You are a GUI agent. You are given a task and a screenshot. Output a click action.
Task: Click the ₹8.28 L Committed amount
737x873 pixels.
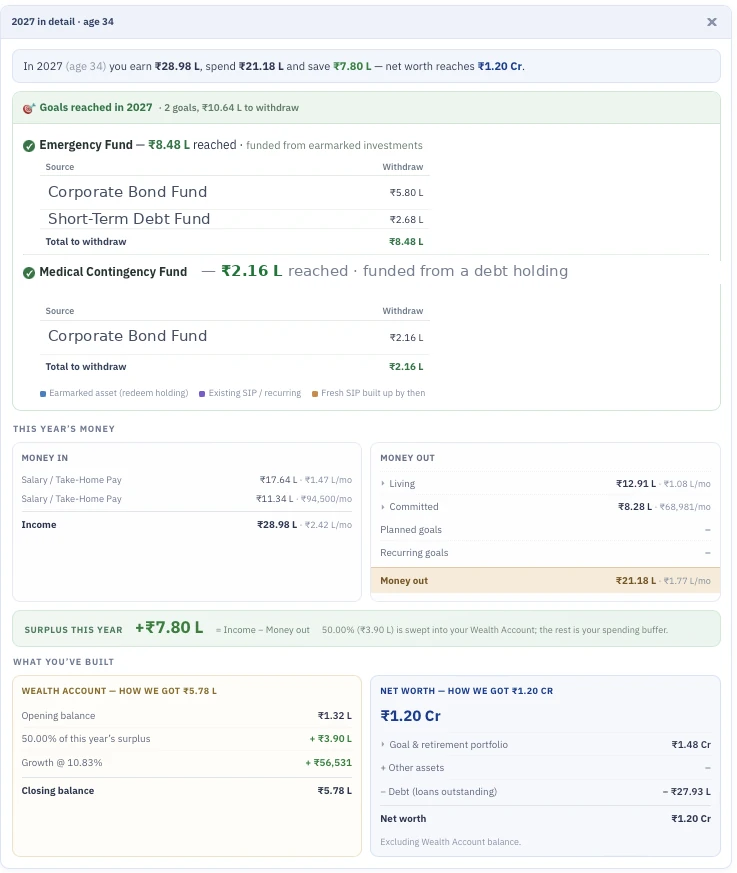[635, 507]
